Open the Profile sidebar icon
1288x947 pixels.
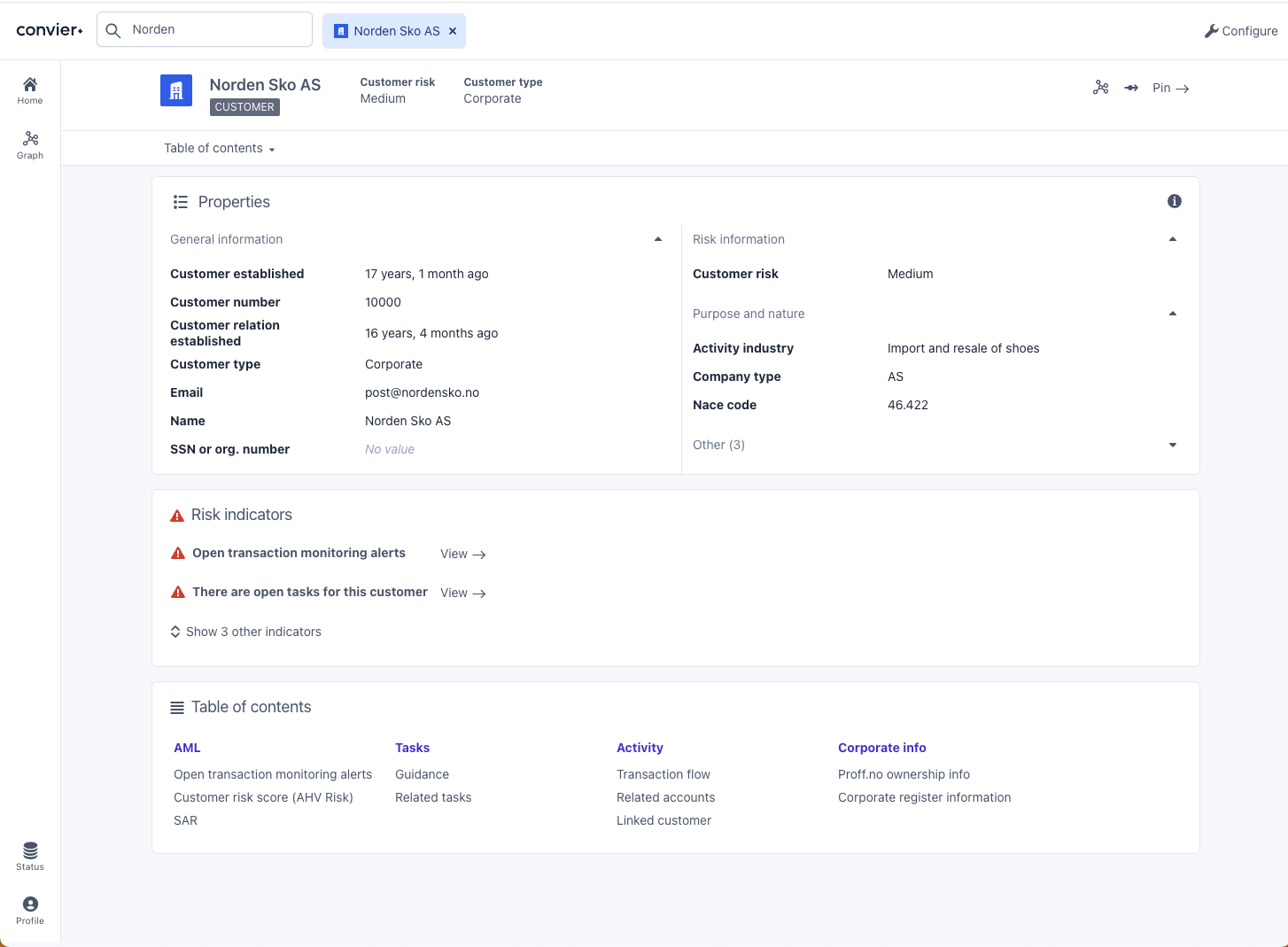pyautogui.click(x=30, y=911)
